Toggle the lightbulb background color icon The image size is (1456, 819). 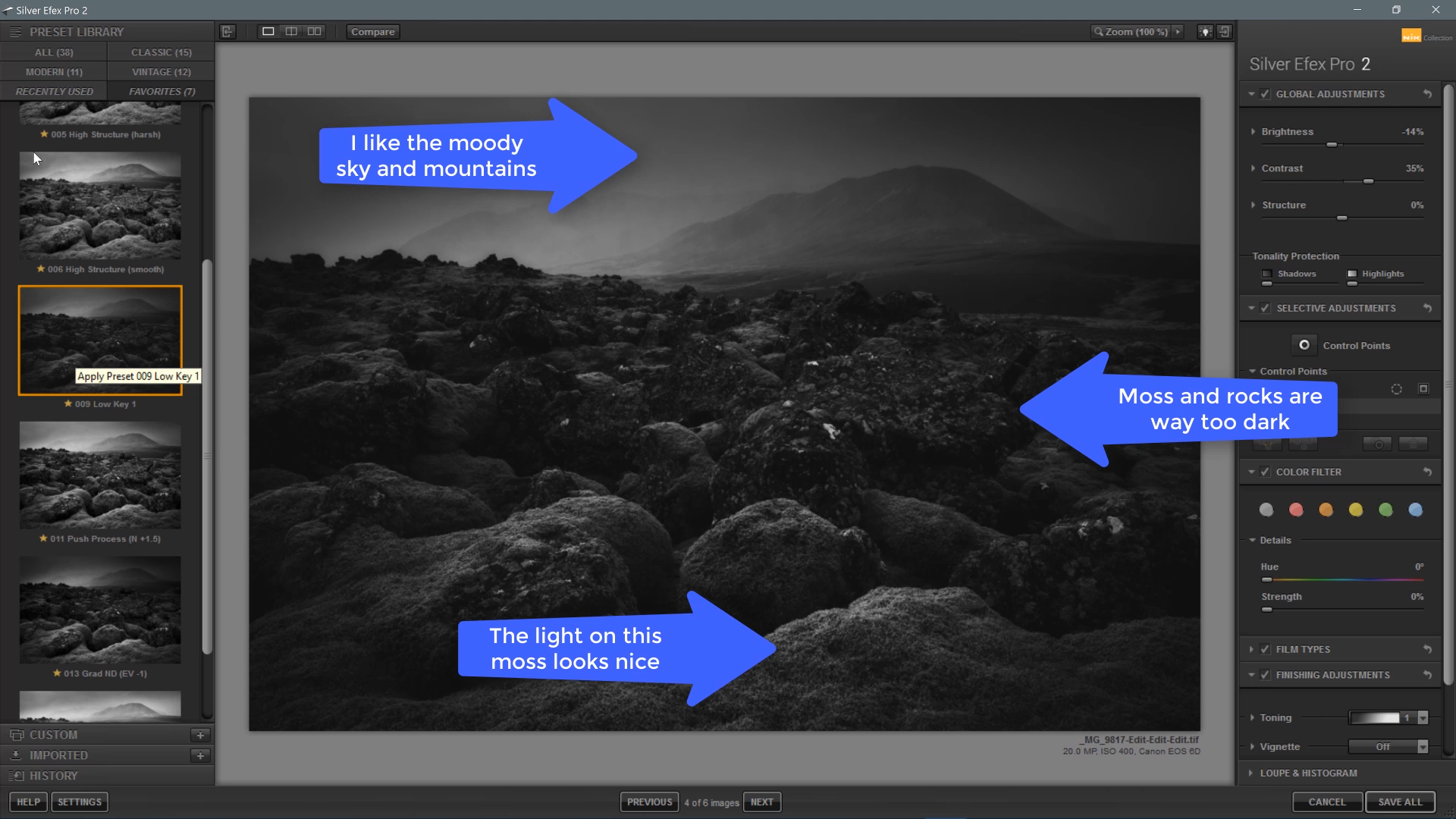[x=1205, y=32]
